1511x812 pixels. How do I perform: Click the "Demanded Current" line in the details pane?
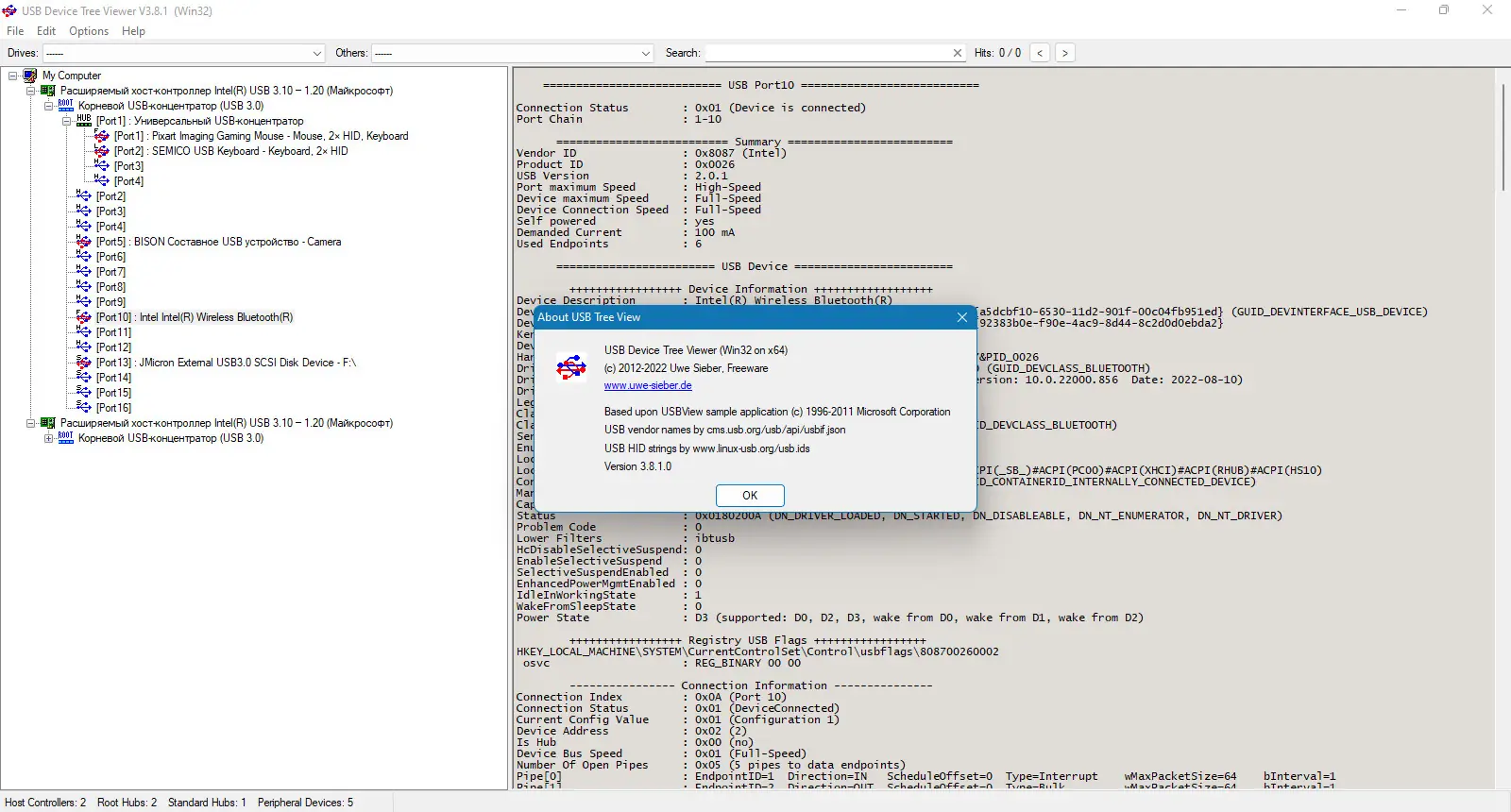[626, 232]
